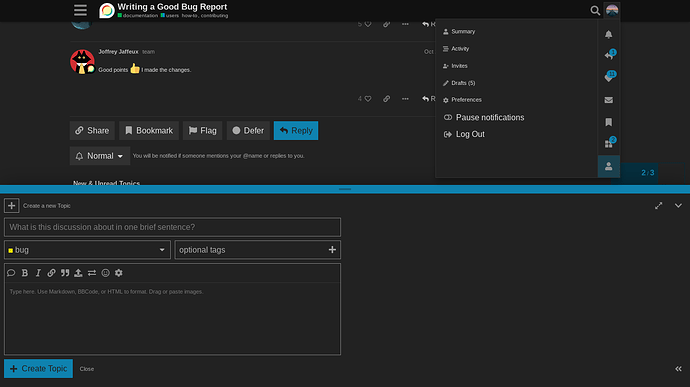Open the likes tab with 11 badge

click(x=609, y=77)
